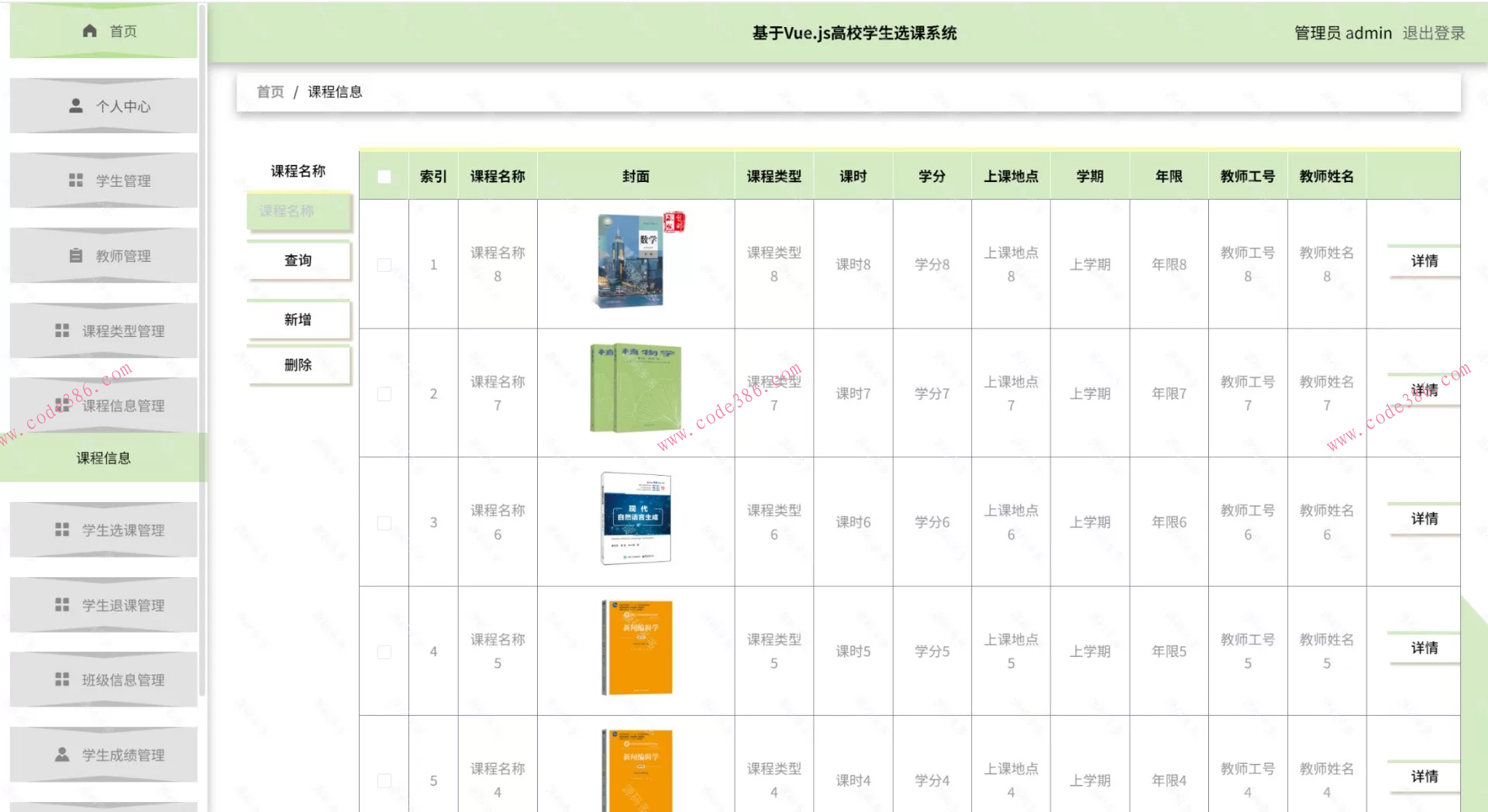Navigate to 首页 via breadcrumb link
Image resolution: width=1488 pixels, height=812 pixels.
coord(269,91)
